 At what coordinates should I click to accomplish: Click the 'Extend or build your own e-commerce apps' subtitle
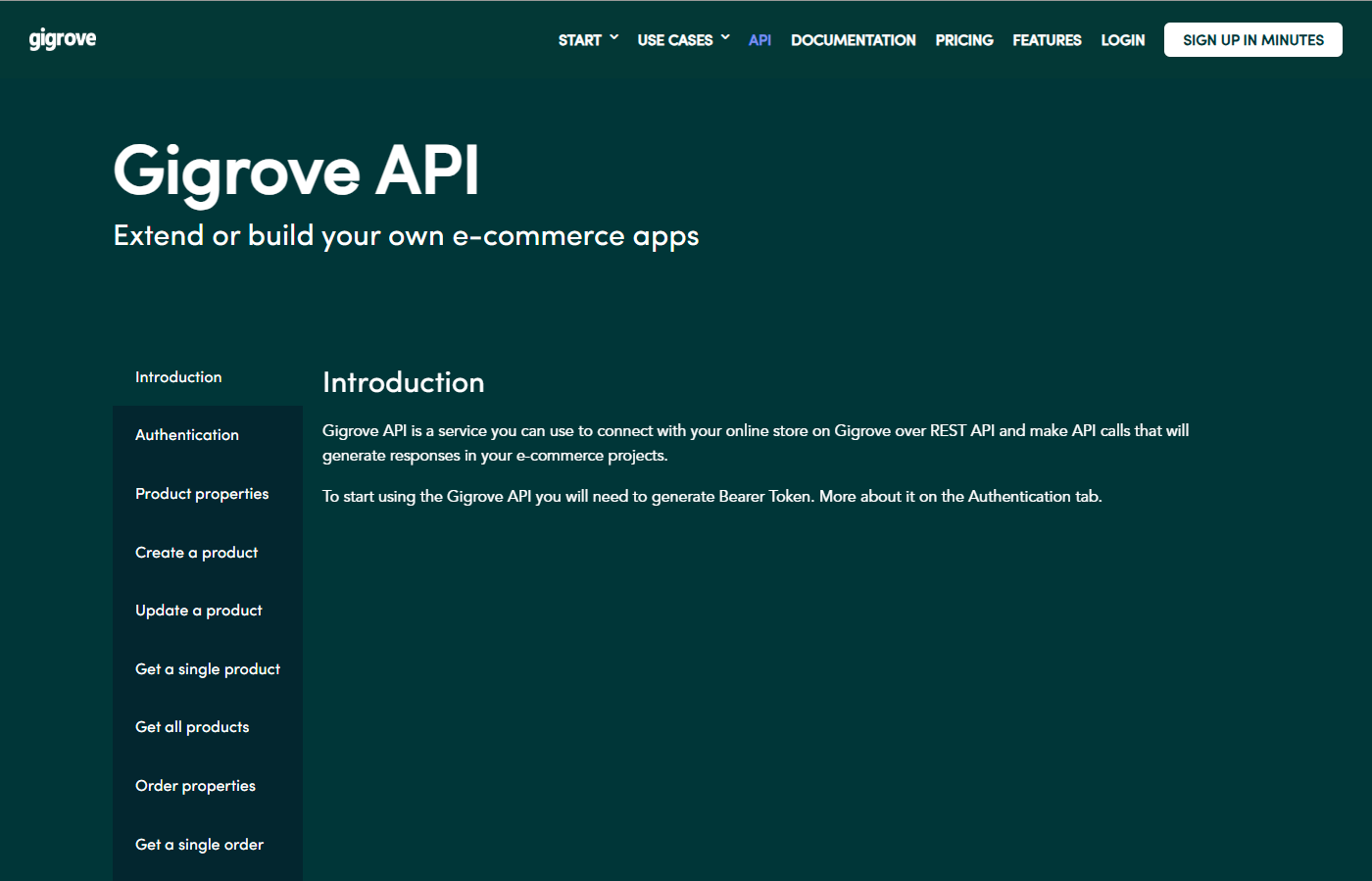(x=407, y=236)
